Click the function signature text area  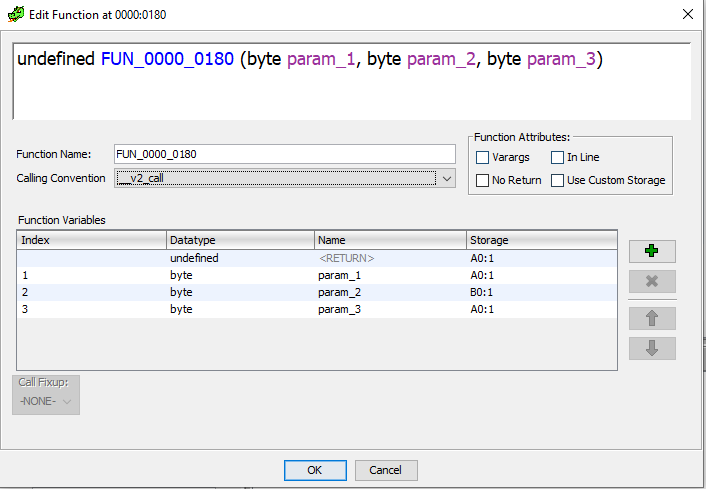click(352, 82)
